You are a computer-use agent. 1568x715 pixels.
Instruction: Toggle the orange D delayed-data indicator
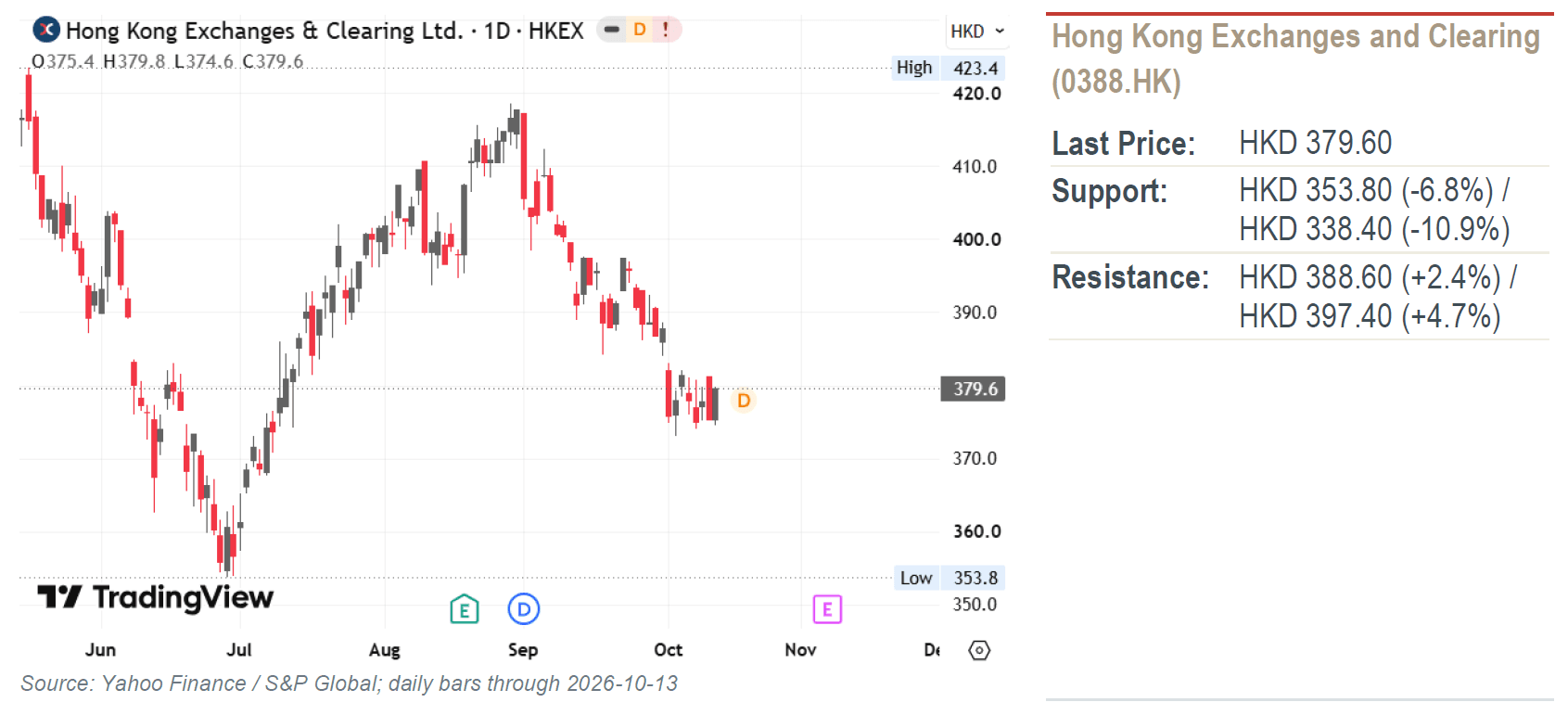640,30
